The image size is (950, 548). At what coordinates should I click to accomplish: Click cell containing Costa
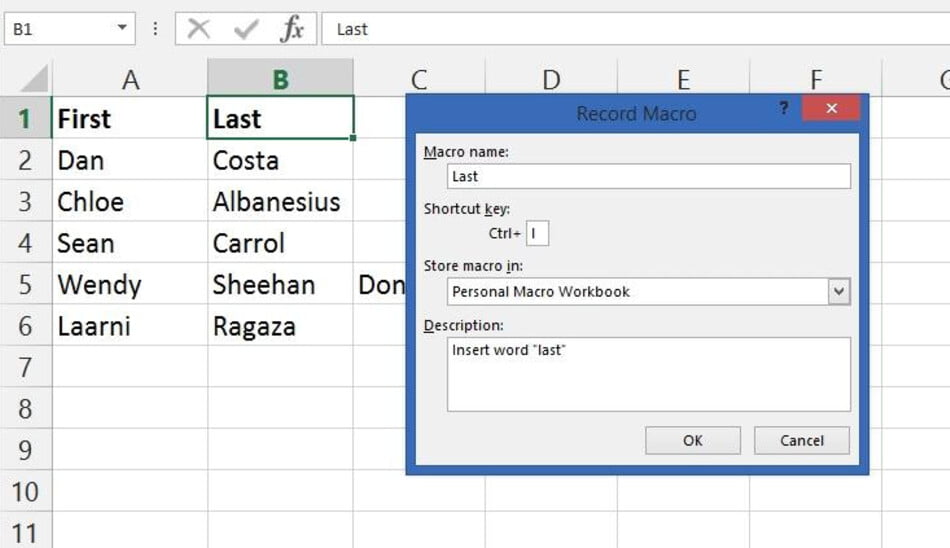(x=280, y=159)
